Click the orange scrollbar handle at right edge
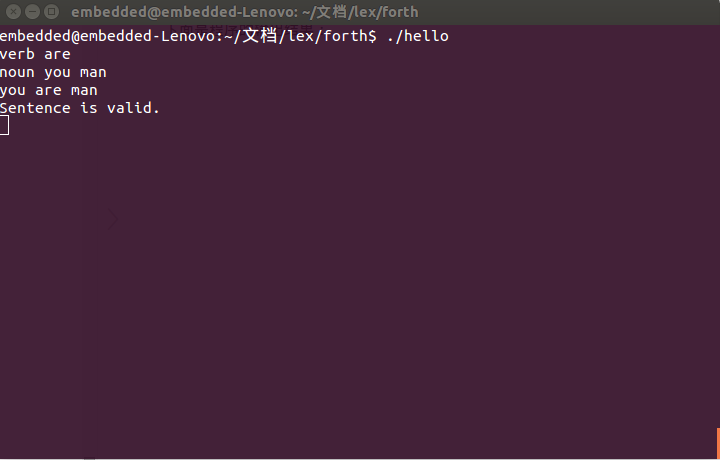 pyautogui.click(x=717, y=443)
